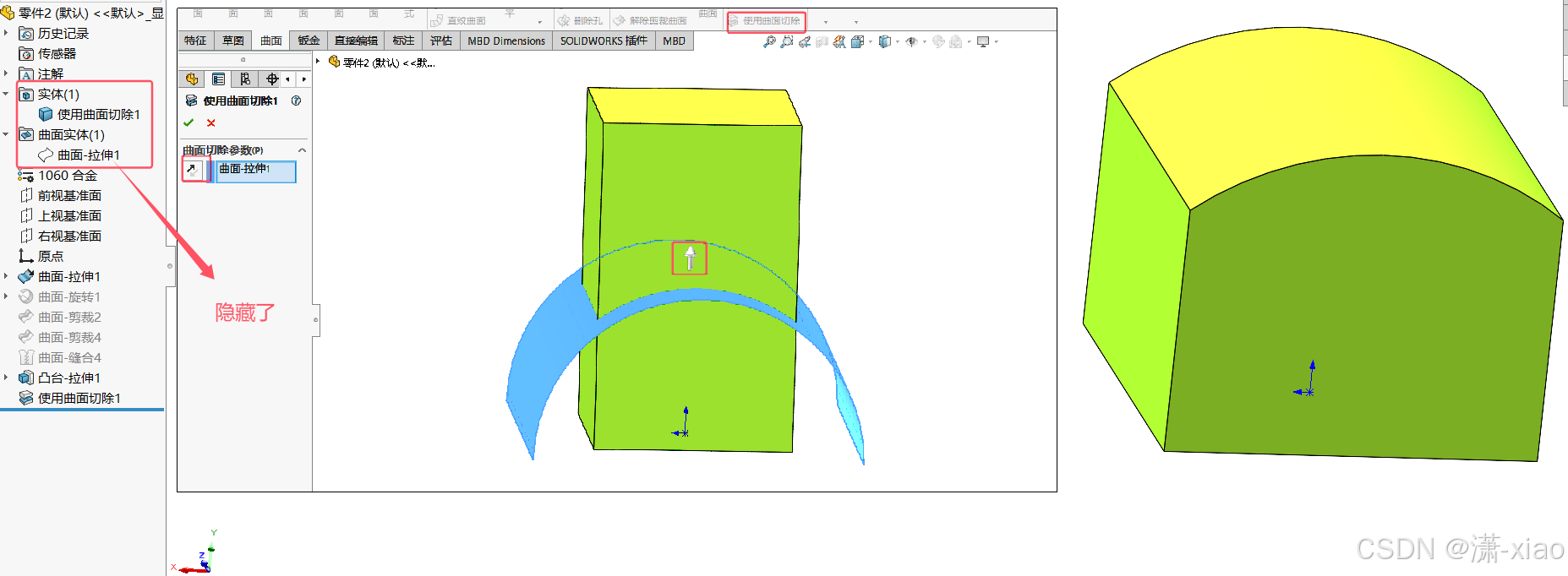Select the 传感器 sensors icon

tap(26, 54)
